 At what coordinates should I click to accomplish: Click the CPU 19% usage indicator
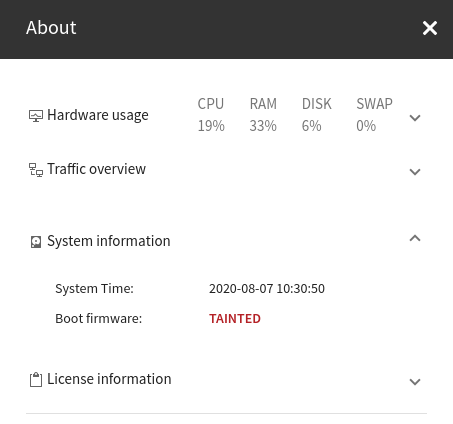[x=211, y=115]
